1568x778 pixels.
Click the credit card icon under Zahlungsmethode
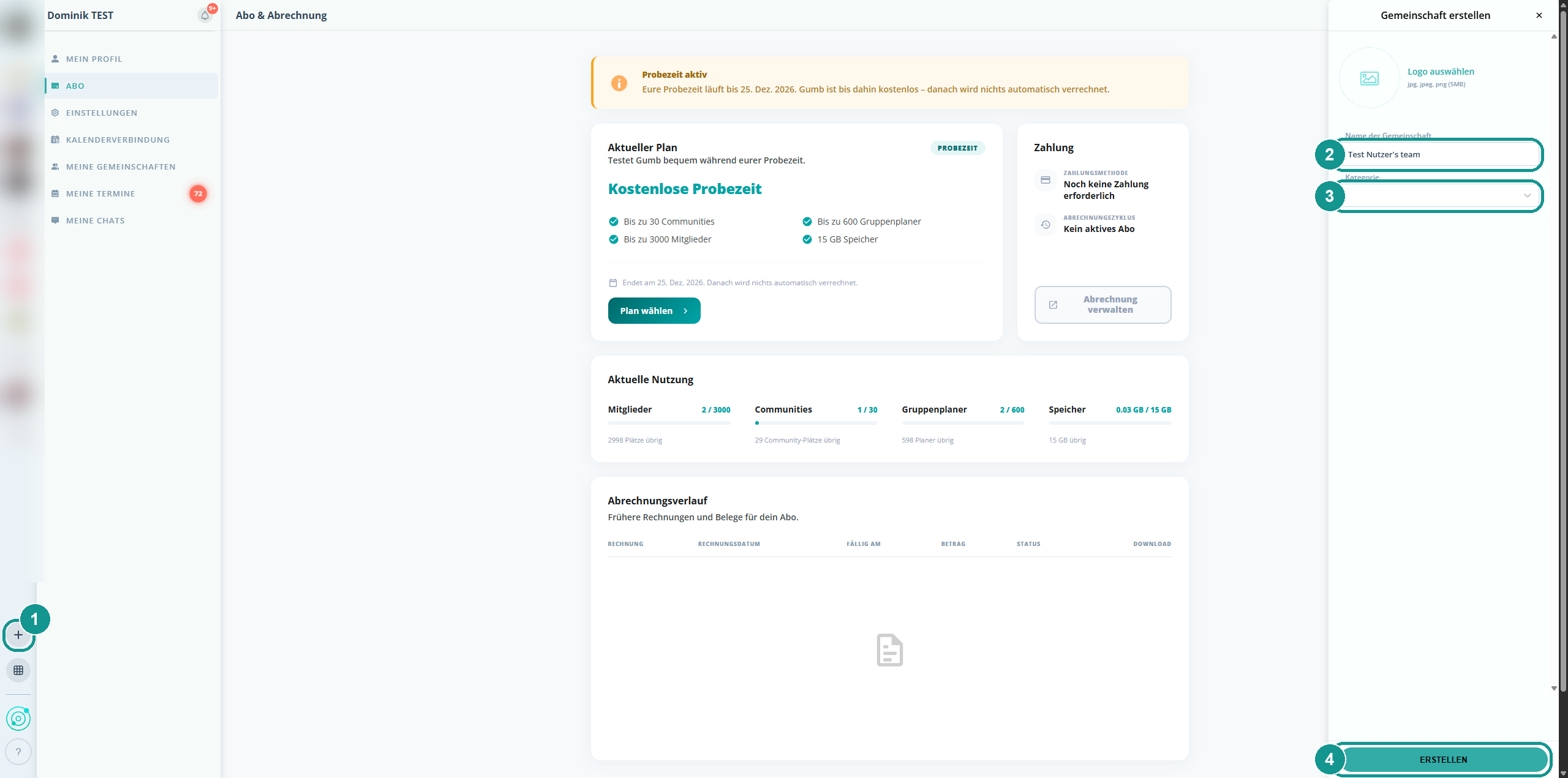pos(1046,180)
